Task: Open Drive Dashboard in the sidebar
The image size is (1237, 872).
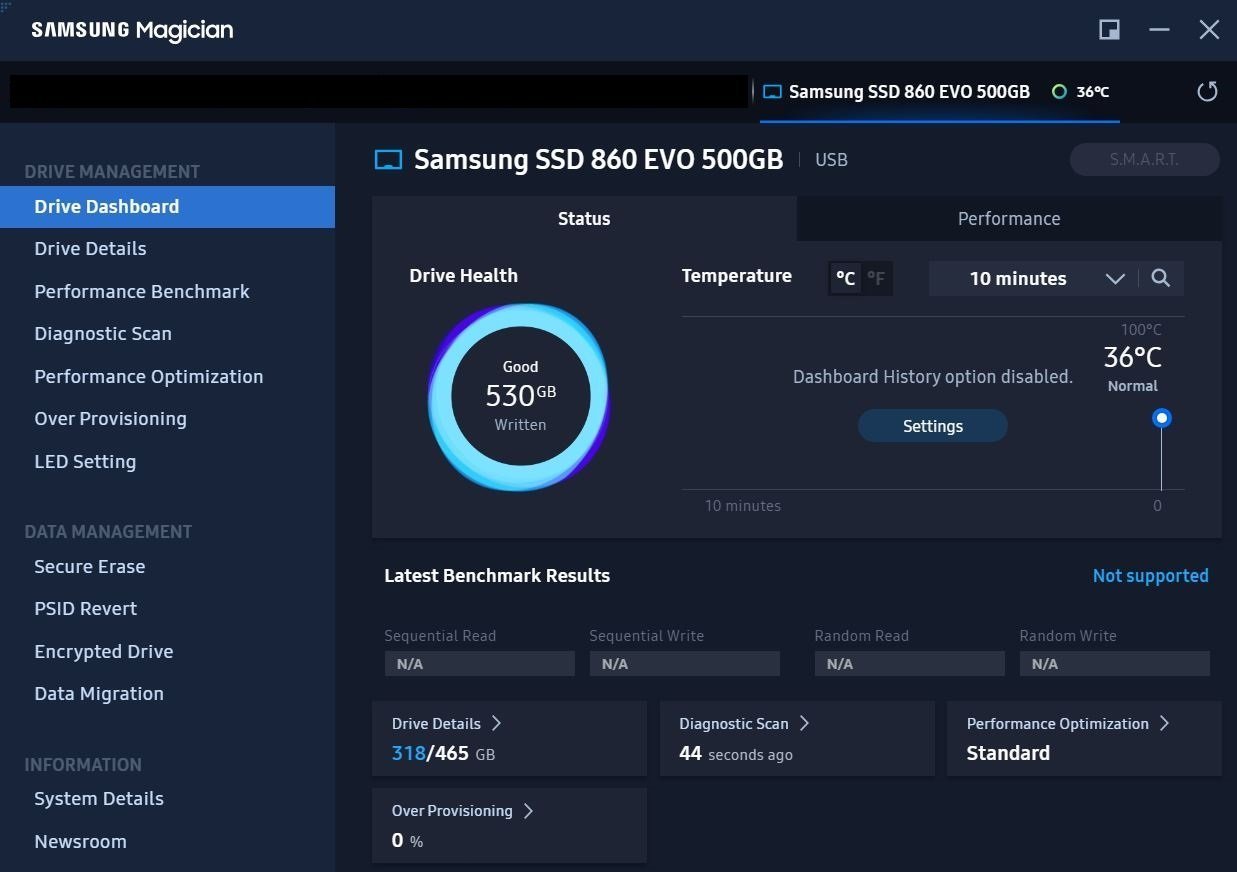Action: (167, 207)
